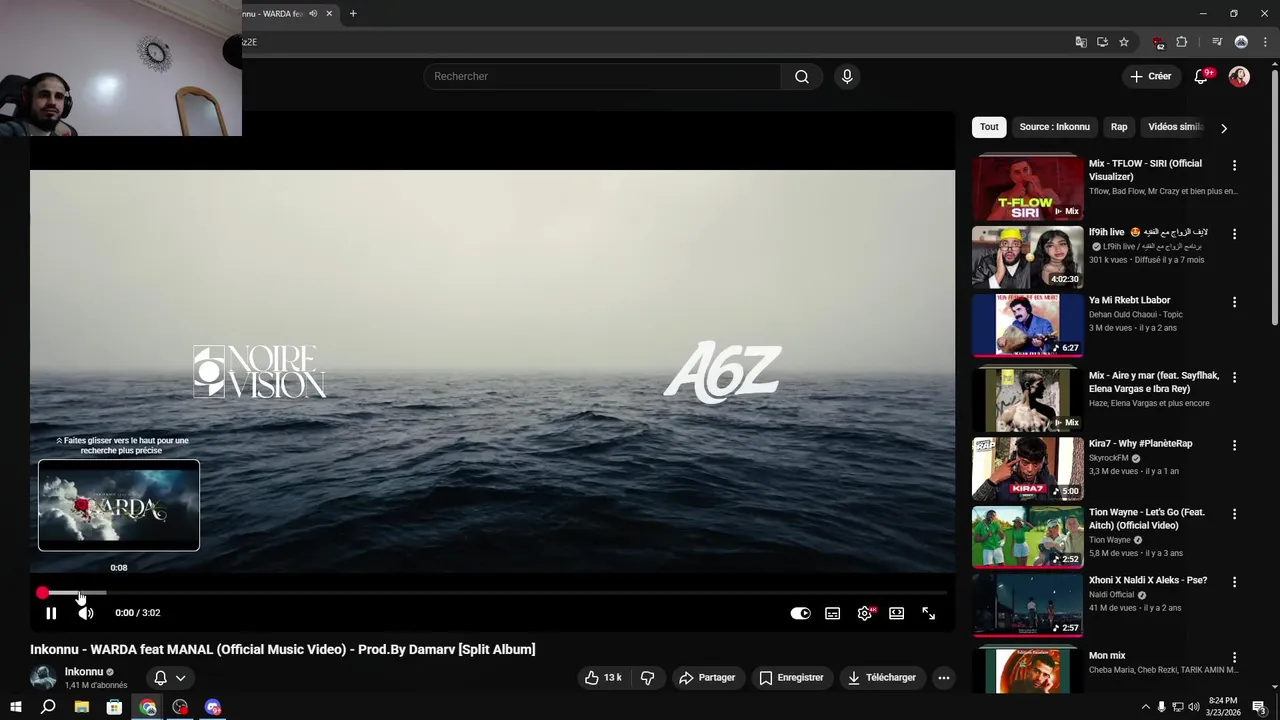
Task: Open the Inkonnu channel name link
Action: [x=84, y=672]
